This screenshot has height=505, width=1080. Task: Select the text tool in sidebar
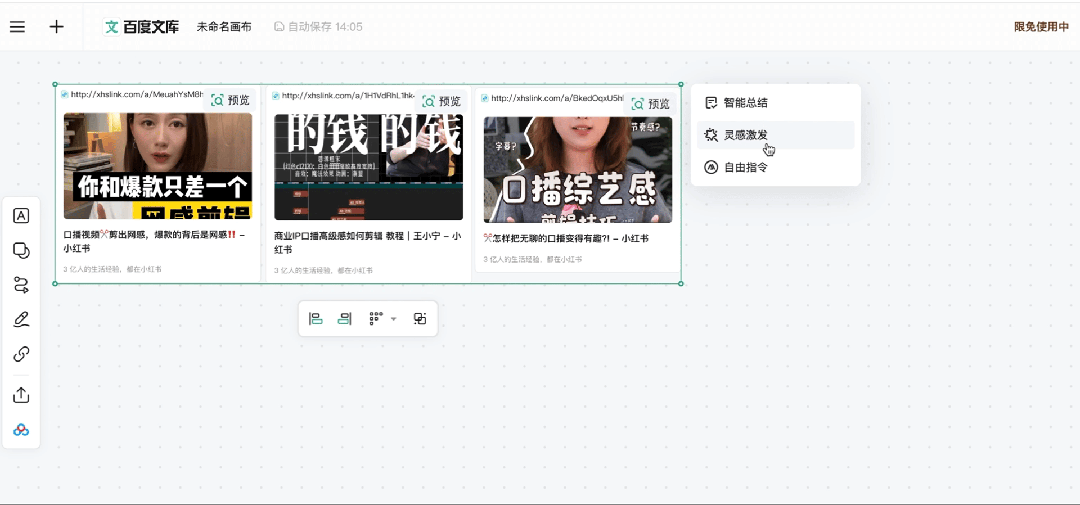(x=21, y=216)
